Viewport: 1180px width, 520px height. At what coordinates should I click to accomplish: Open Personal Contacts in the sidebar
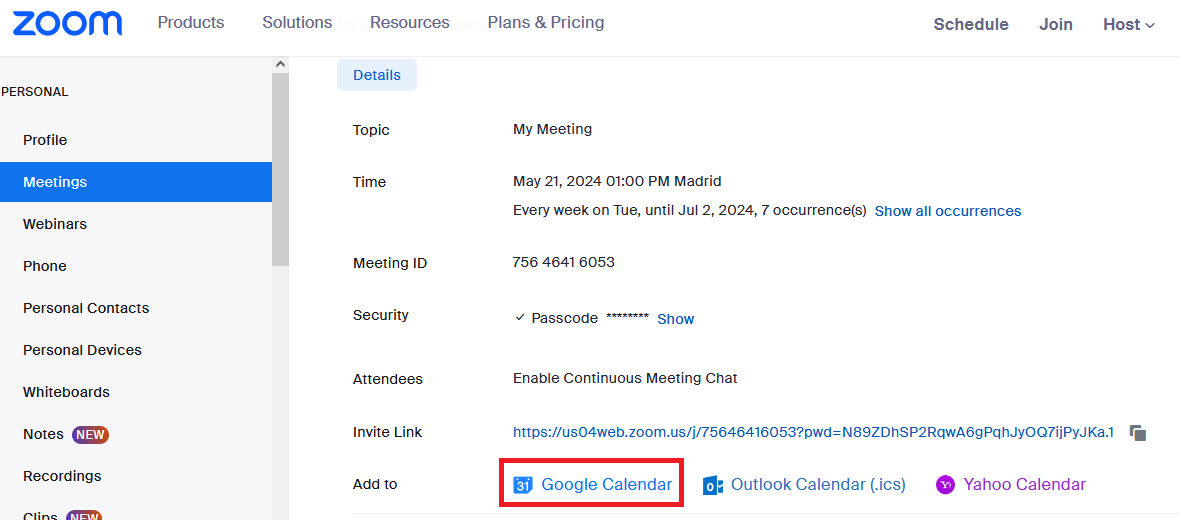point(86,308)
